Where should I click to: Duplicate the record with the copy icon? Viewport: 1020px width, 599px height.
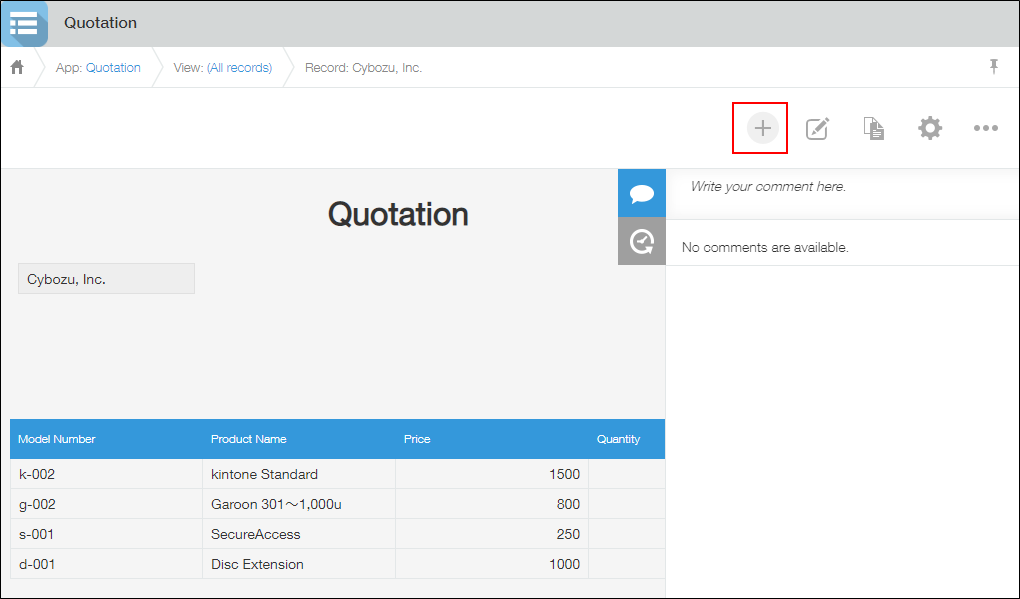tap(874, 128)
